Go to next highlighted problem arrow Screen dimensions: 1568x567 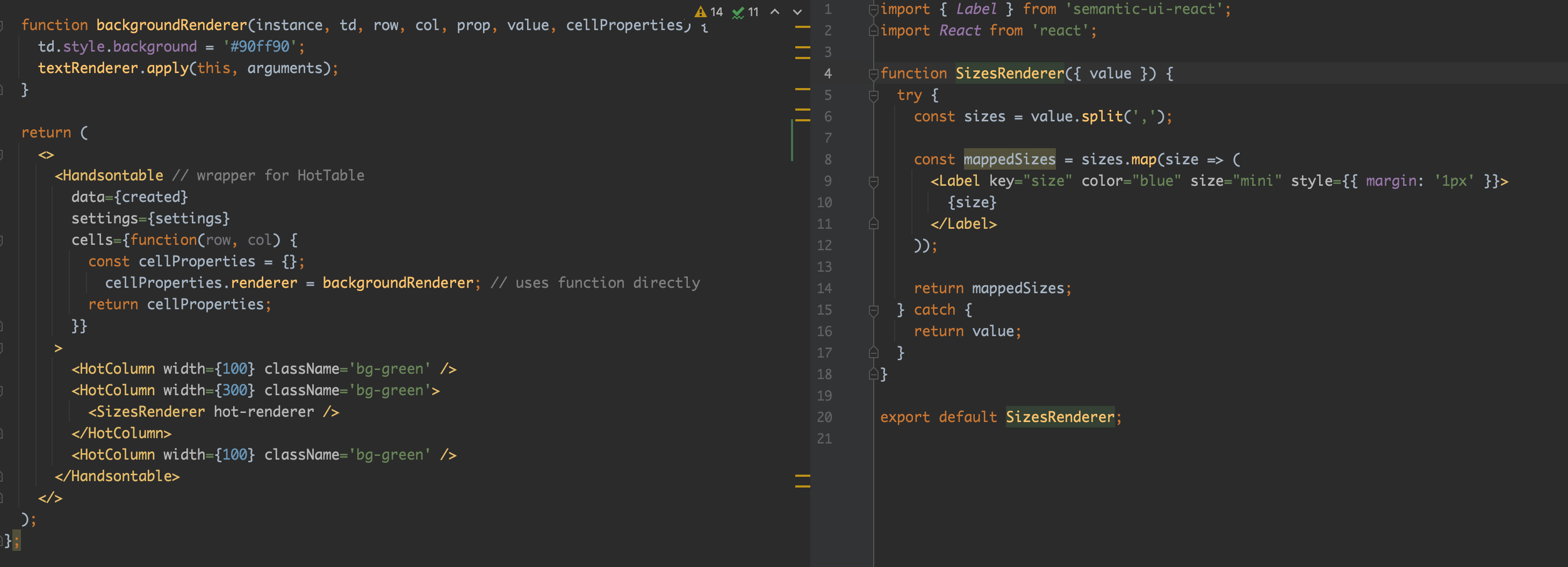tap(797, 12)
